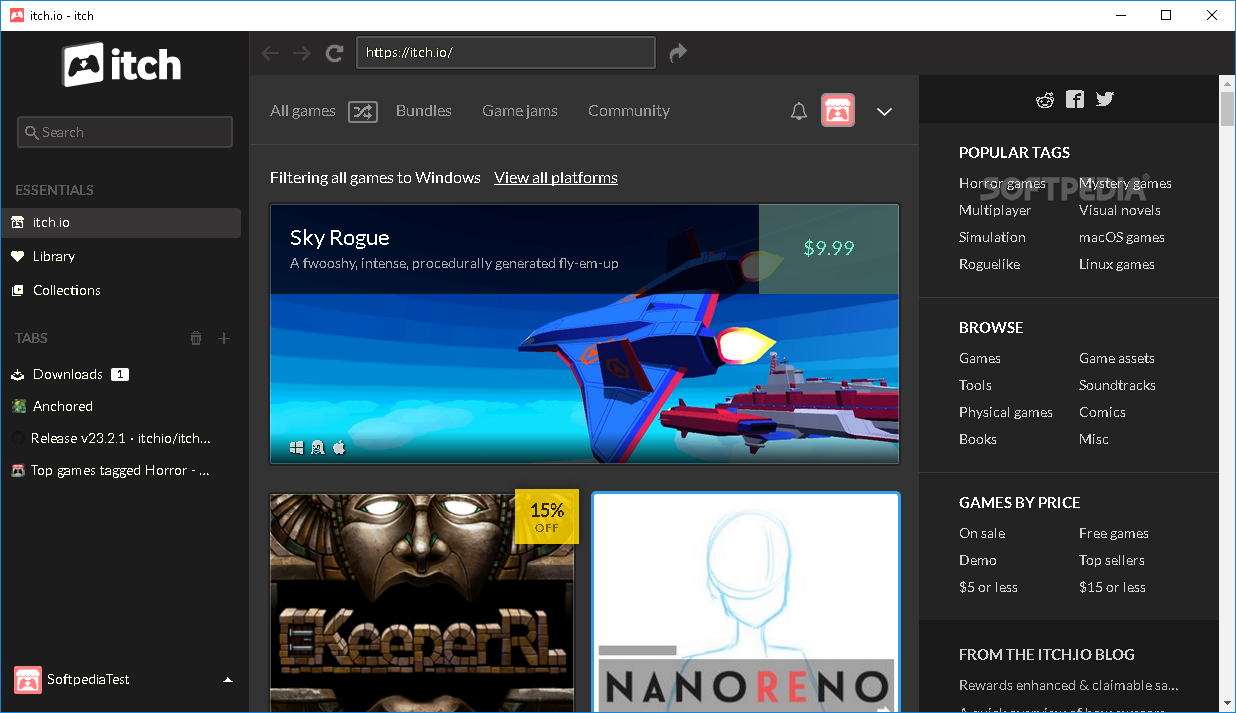Focus the Search field
The image size is (1236, 713).
(x=125, y=132)
